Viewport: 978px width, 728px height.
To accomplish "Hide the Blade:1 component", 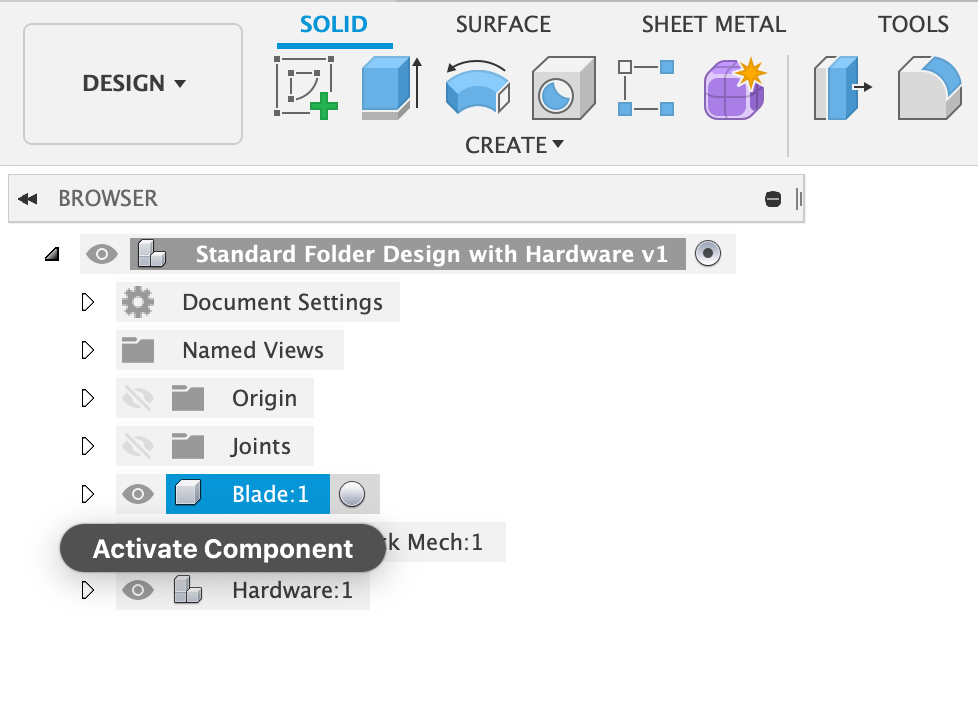I will coord(138,494).
